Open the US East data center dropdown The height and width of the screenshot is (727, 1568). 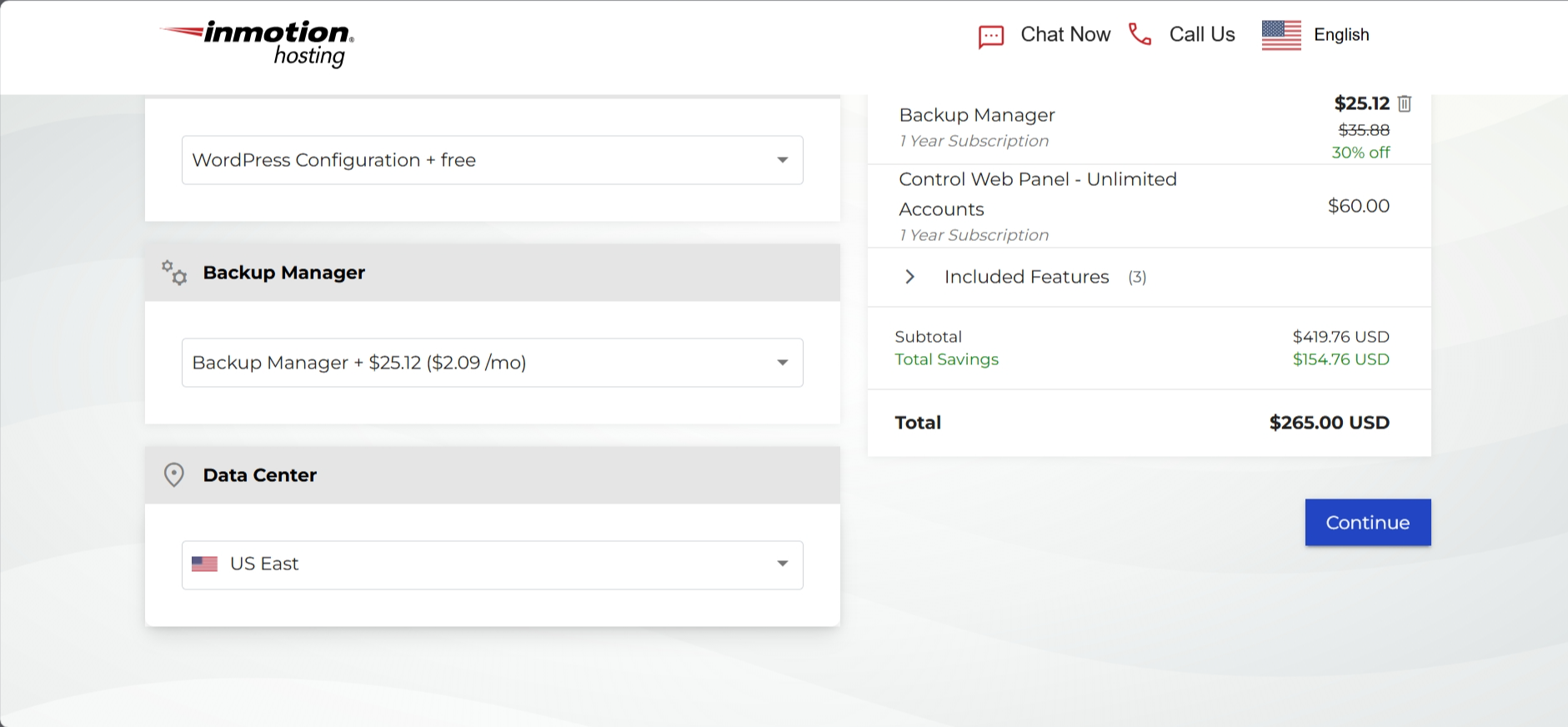493,565
